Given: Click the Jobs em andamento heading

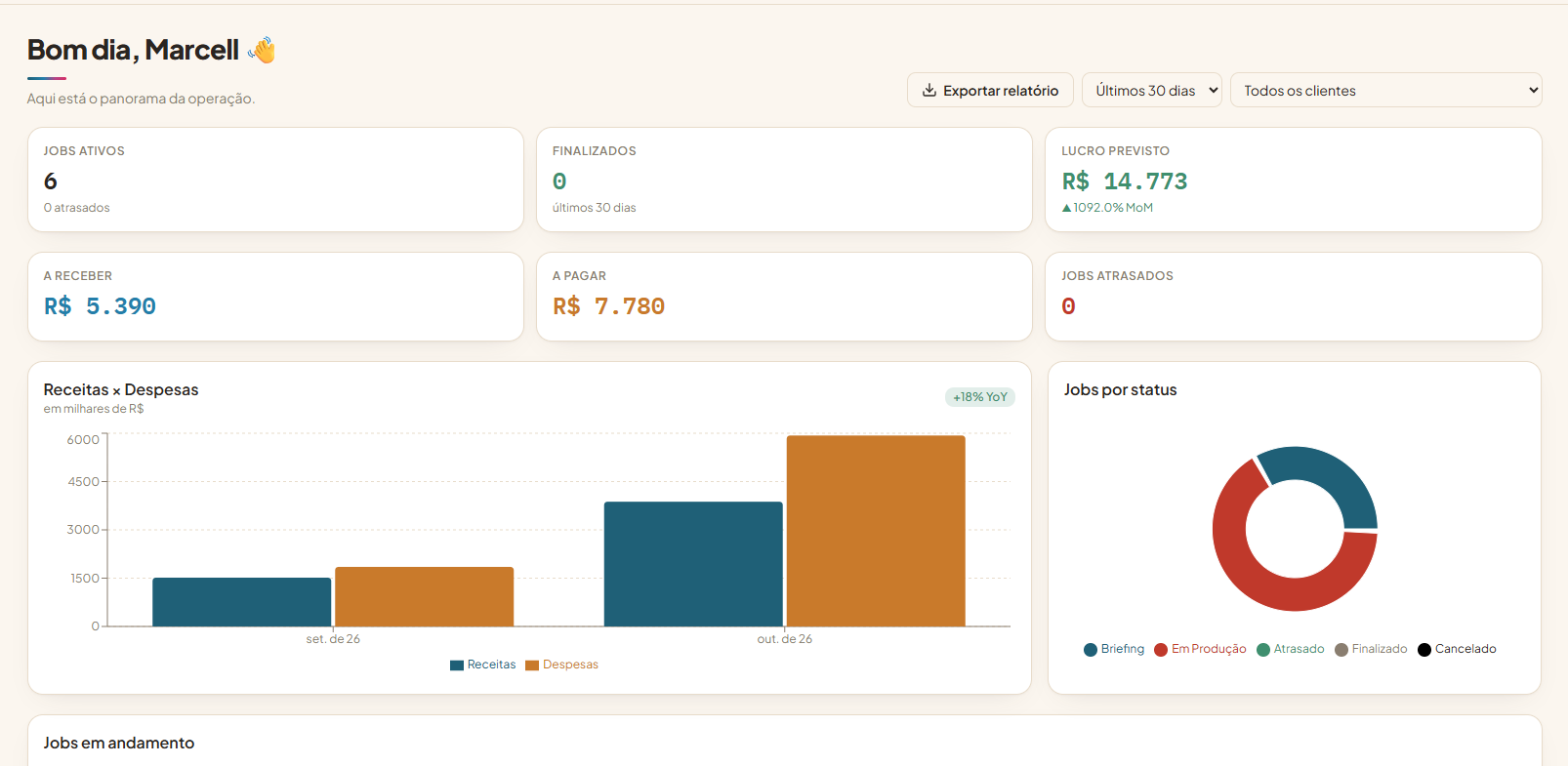Looking at the screenshot, I should click(119, 743).
